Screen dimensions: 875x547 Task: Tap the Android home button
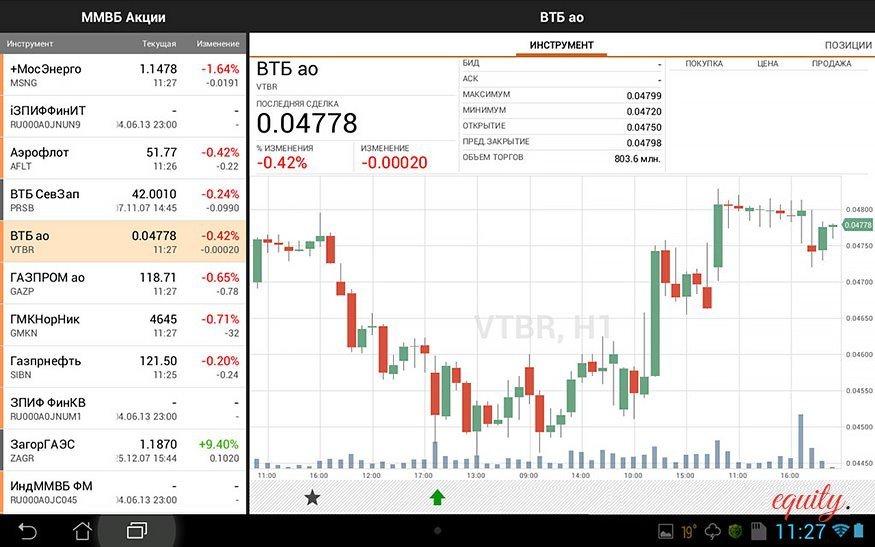coord(83,531)
